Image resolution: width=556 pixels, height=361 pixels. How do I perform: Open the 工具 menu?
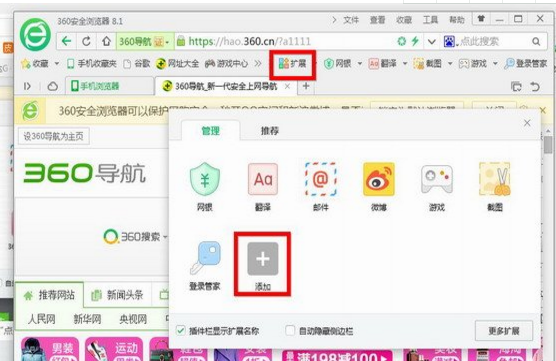(x=430, y=20)
